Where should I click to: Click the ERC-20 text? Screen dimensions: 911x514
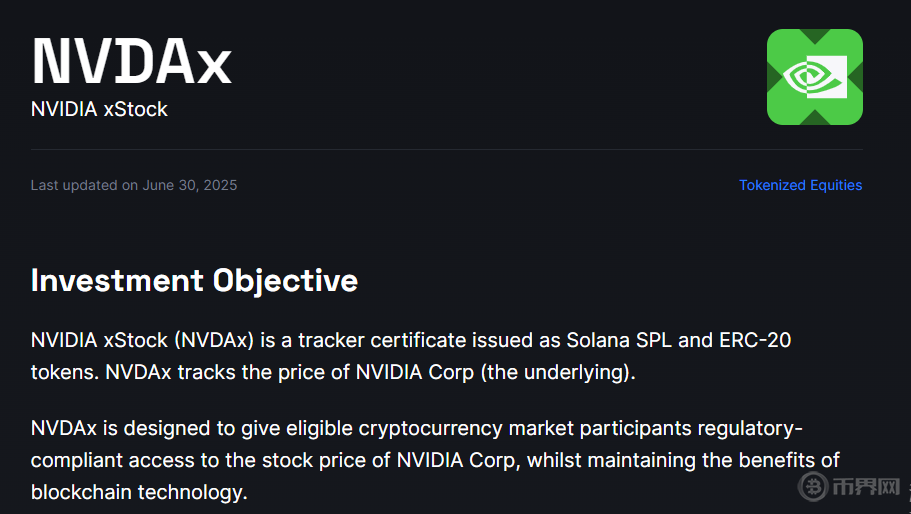tap(755, 340)
